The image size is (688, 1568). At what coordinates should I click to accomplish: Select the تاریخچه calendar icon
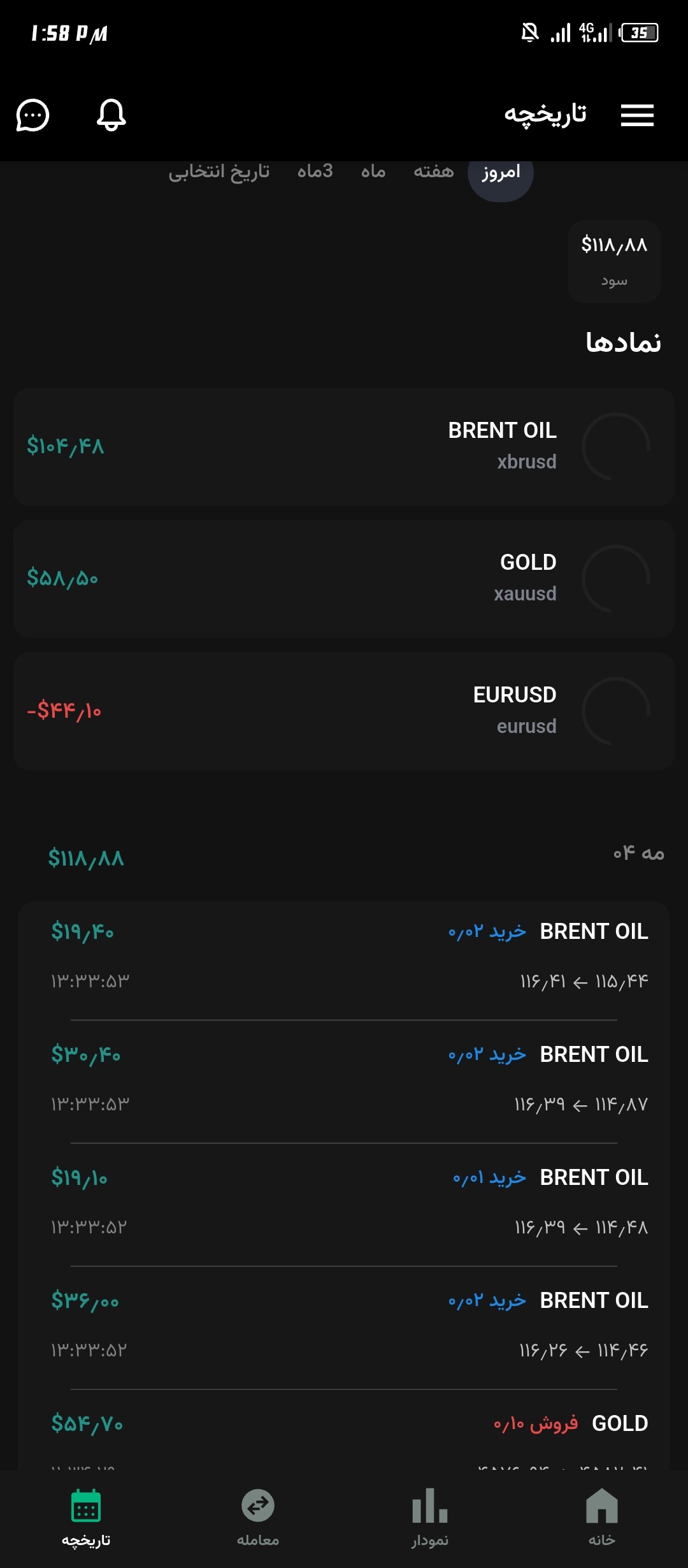click(86, 1506)
